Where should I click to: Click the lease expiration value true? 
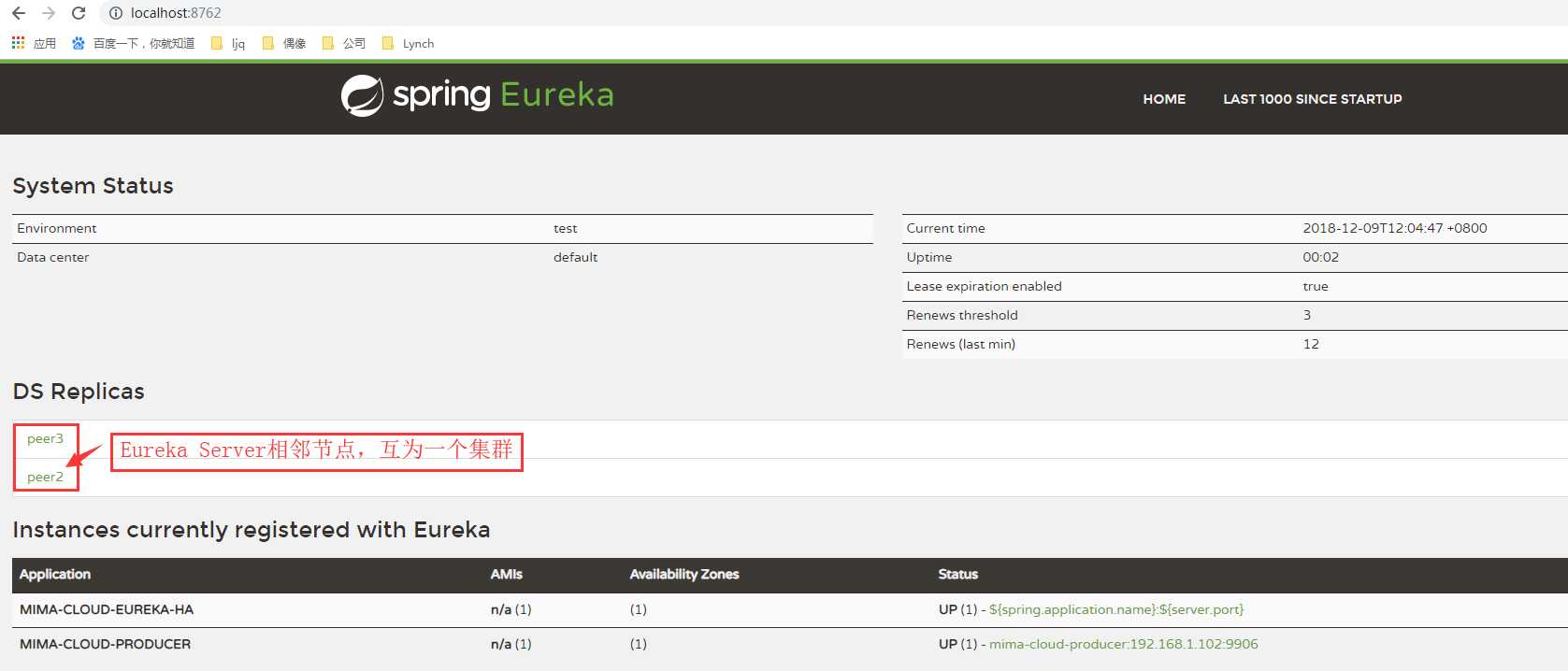[1316, 286]
